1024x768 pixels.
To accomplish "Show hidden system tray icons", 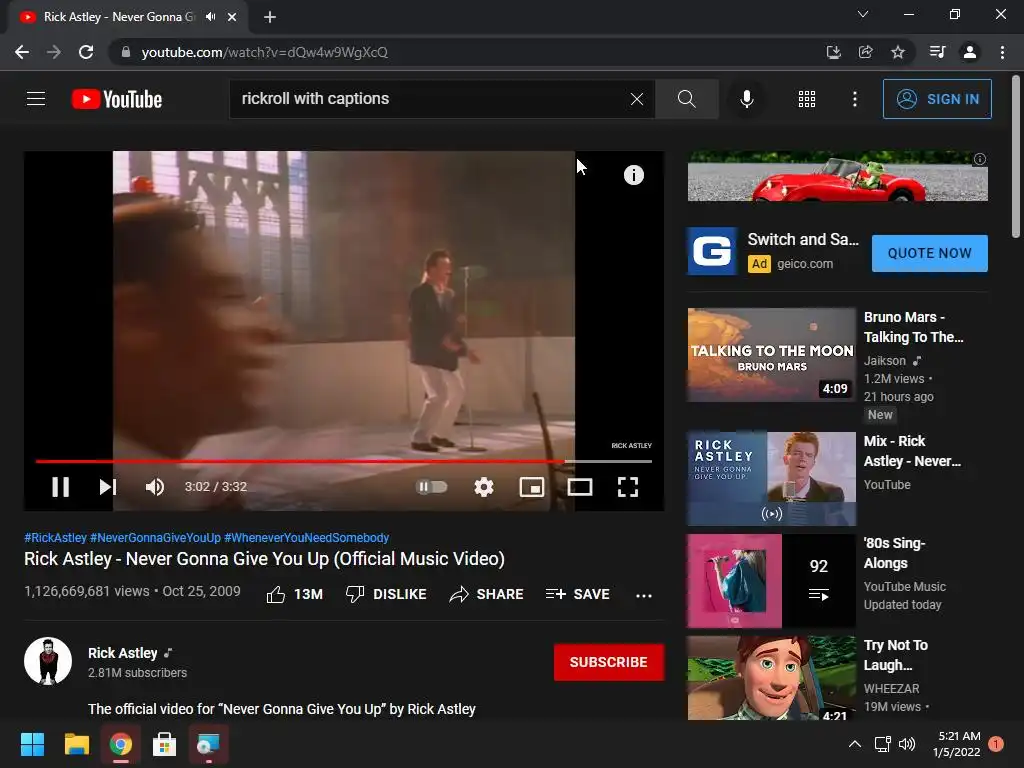I will [854, 744].
